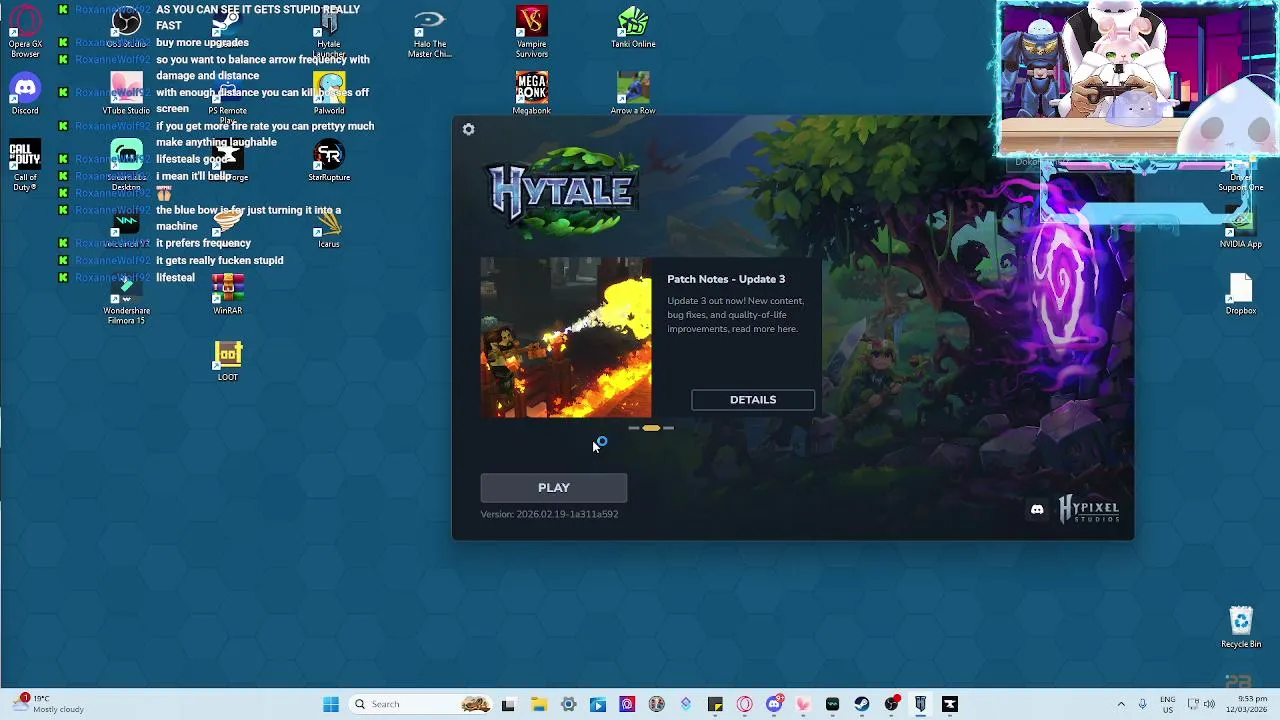Select Dropbox desktop file icon
Image resolution: width=1280 pixels, height=720 pixels.
point(1241,293)
